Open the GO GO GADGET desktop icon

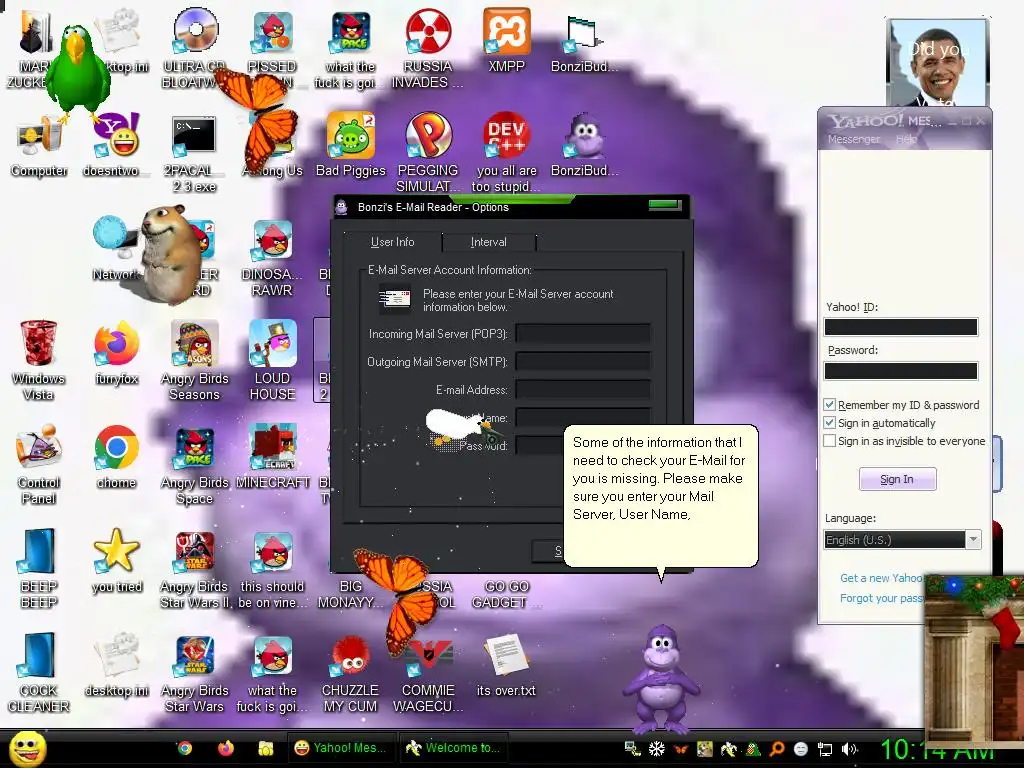tap(506, 594)
